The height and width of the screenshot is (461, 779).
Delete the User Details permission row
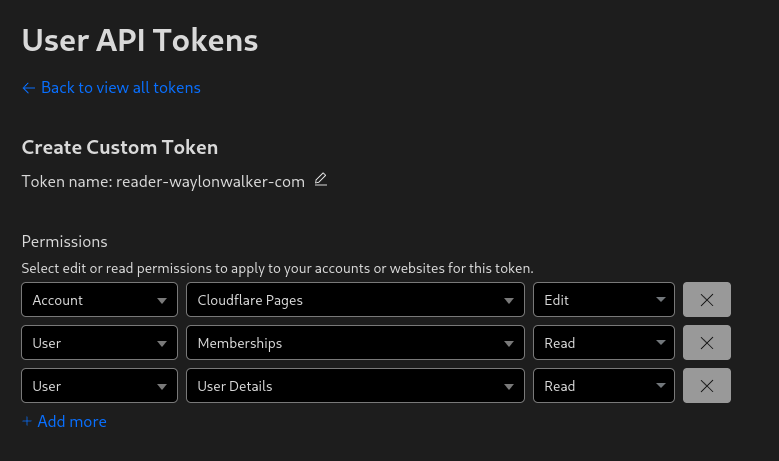click(706, 386)
